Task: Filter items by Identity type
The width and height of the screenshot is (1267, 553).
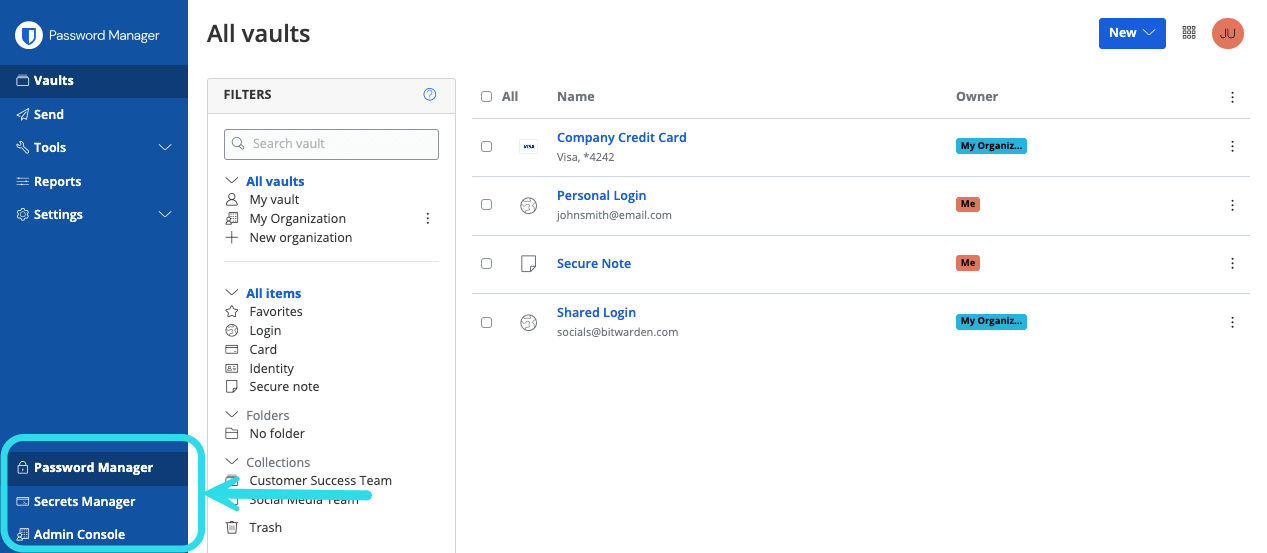Action: pos(271,369)
